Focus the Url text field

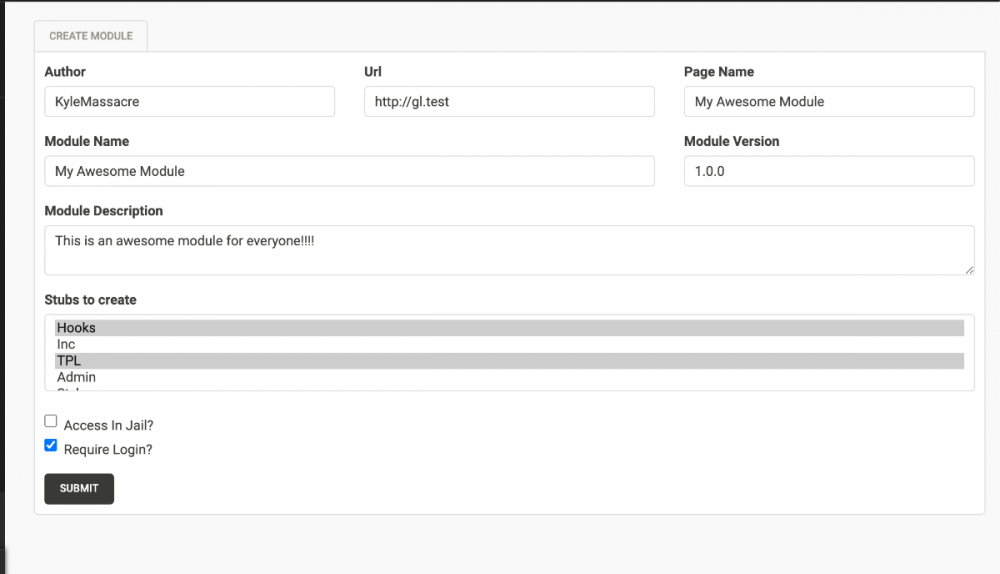click(509, 101)
